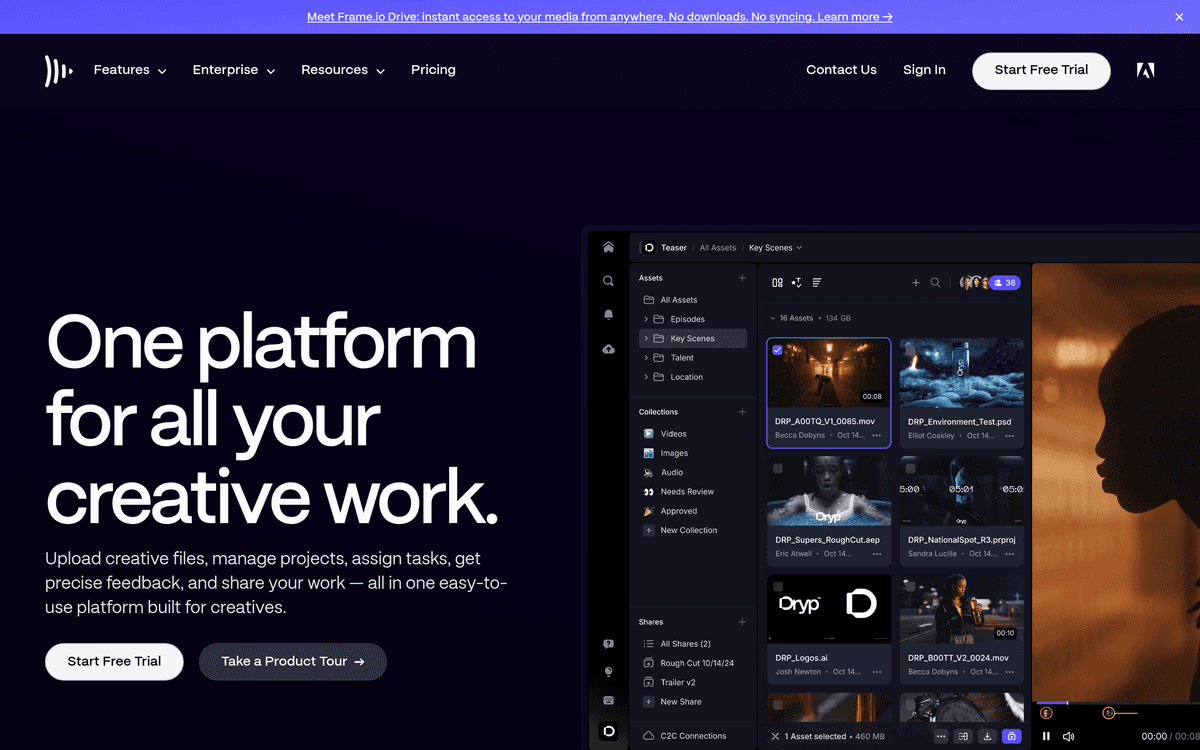Select the DRP_Logos.ai checkbox
The width and height of the screenshot is (1200, 750).
[x=777, y=586]
